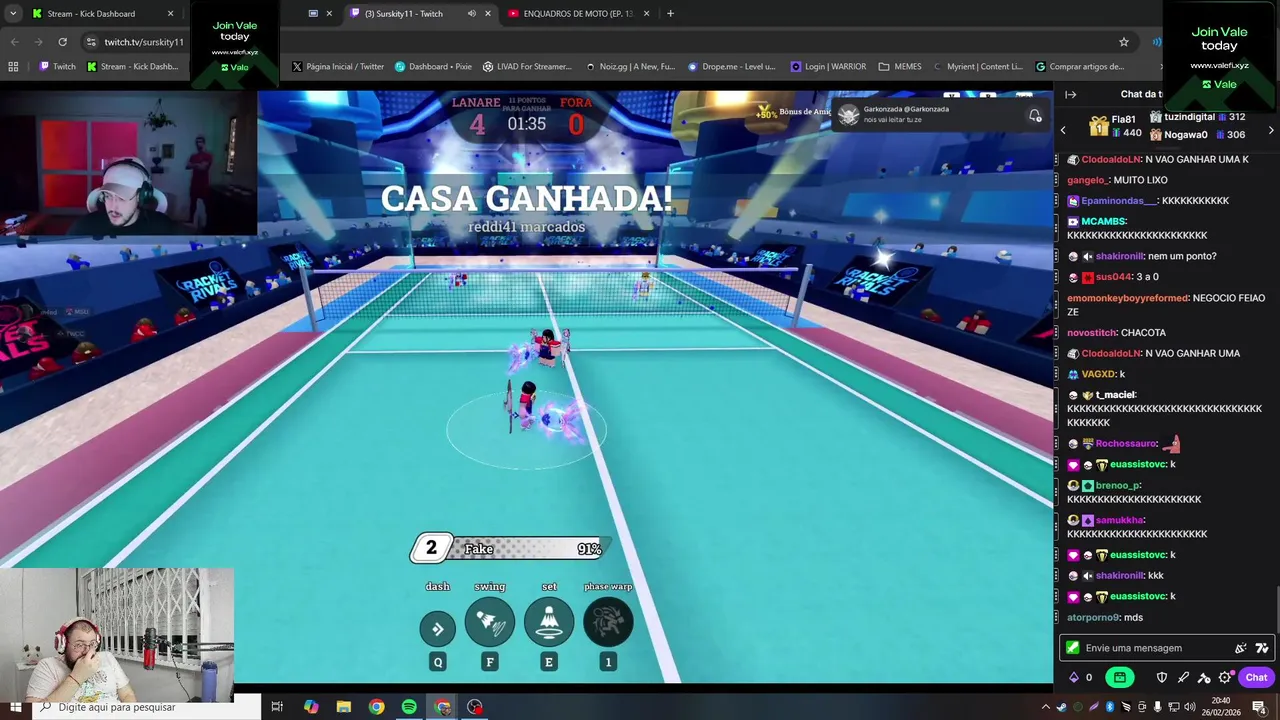Click username samukkha in chat

(1119, 520)
